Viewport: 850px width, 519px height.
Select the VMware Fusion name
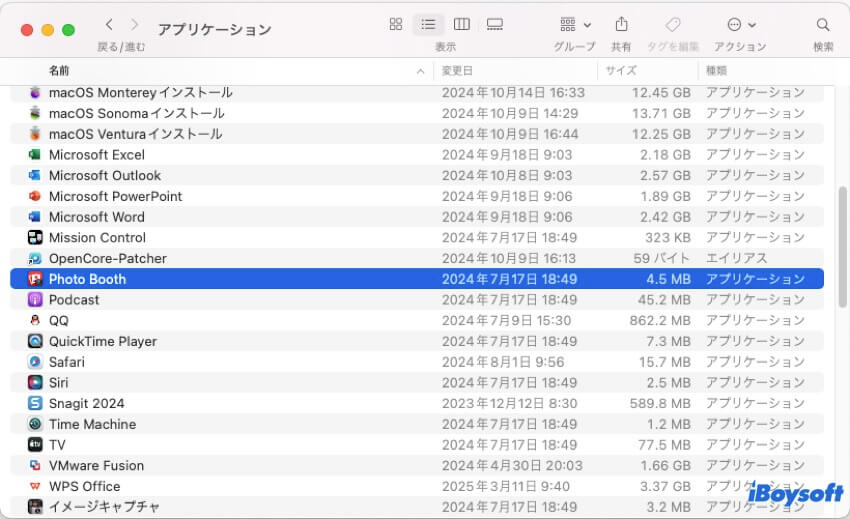click(96, 465)
